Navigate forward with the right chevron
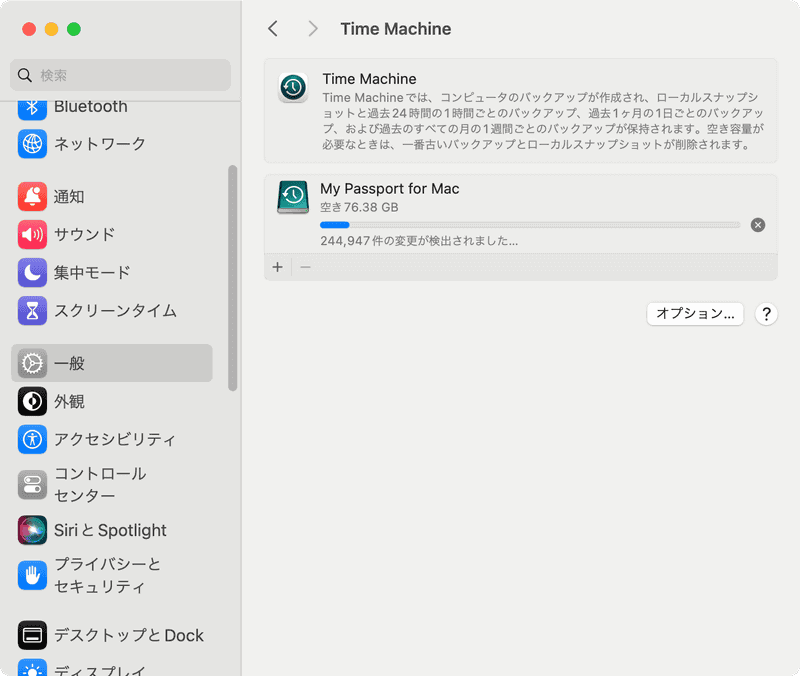The width and height of the screenshot is (800, 676). [313, 29]
